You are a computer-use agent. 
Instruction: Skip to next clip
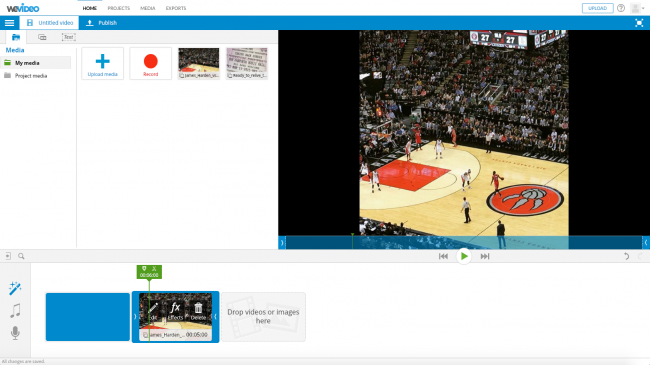pyautogui.click(x=485, y=256)
